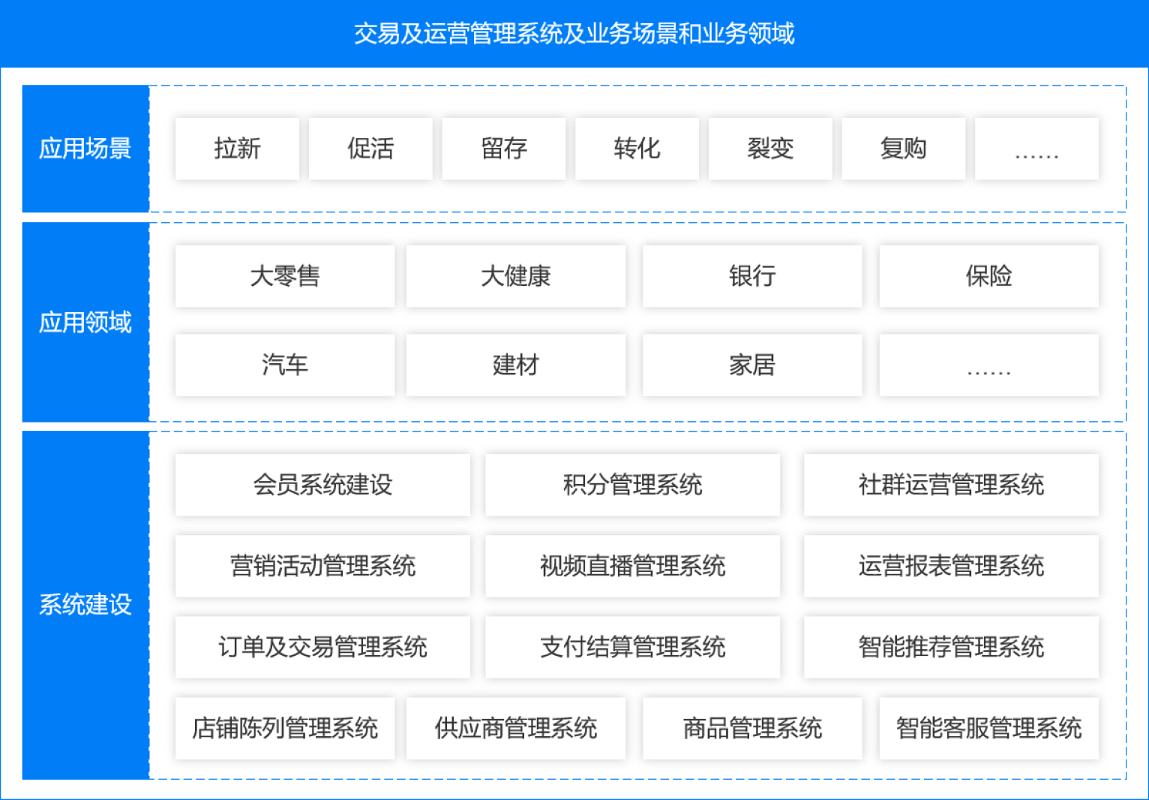Select 积分管理系统 box
The image size is (1149, 800).
[x=632, y=485]
